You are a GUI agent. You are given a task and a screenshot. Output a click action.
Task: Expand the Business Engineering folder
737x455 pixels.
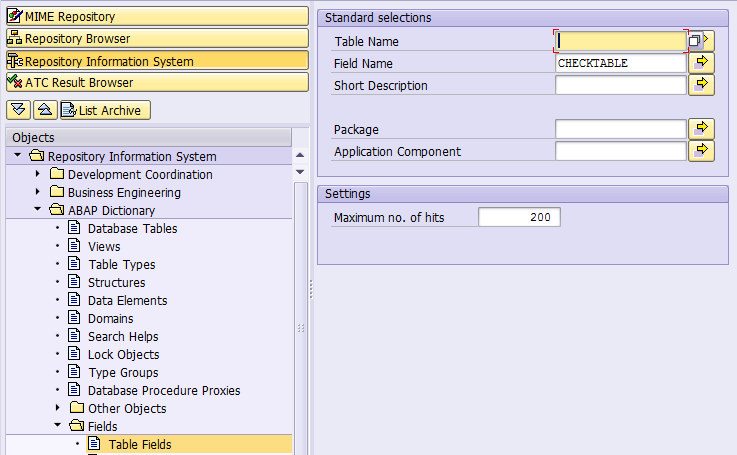(38, 192)
